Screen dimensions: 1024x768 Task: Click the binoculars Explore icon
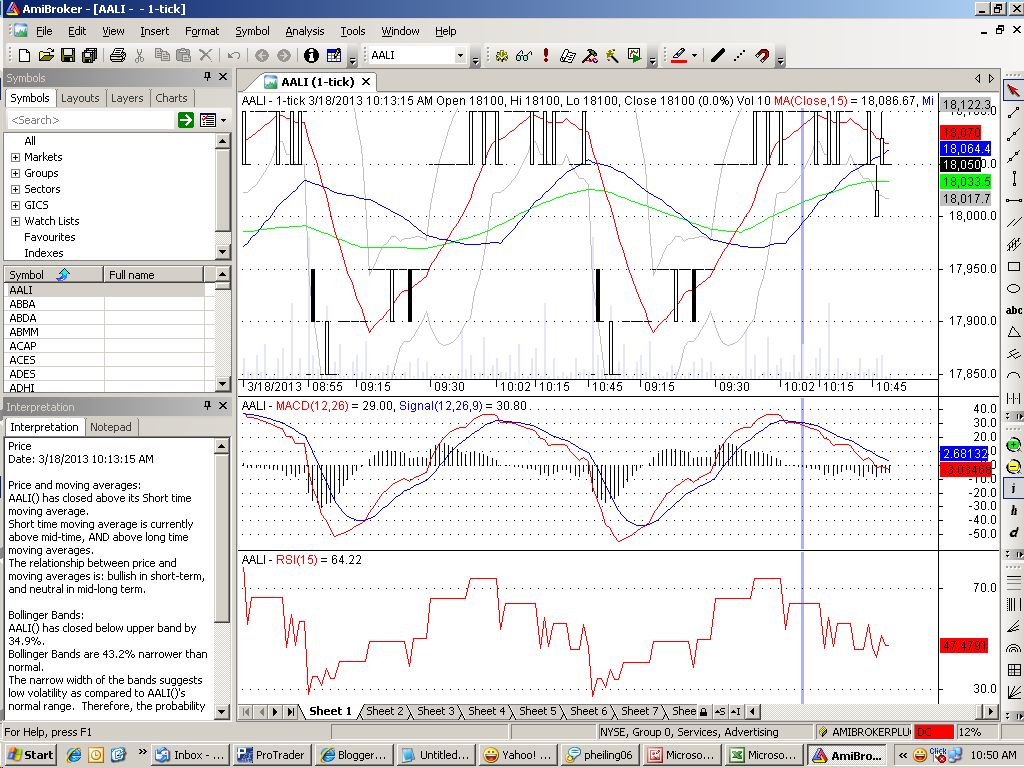click(x=524, y=56)
